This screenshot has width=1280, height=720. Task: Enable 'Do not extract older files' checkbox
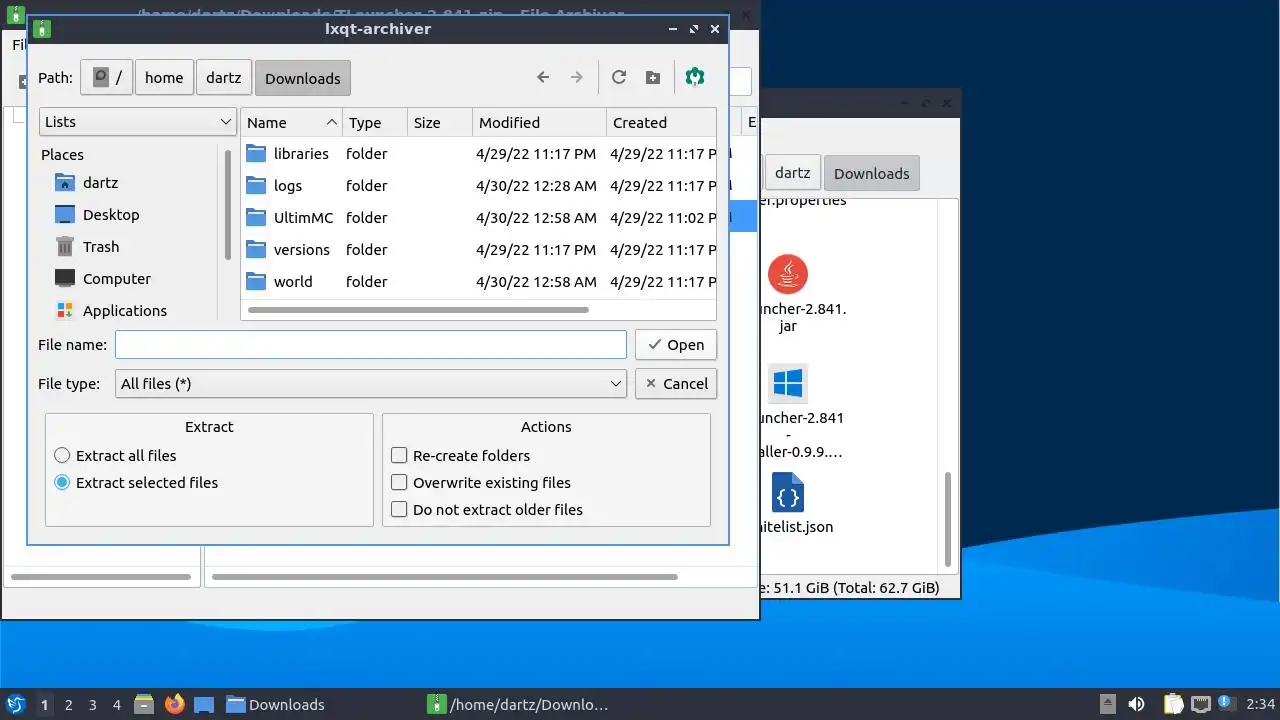[x=487, y=510]
